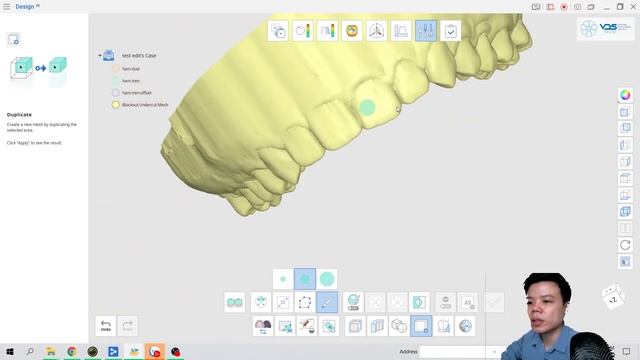Click the twin green circles smart selection icon
The width and height of the screenshot is (640, 360).
[x=235, y=302]
